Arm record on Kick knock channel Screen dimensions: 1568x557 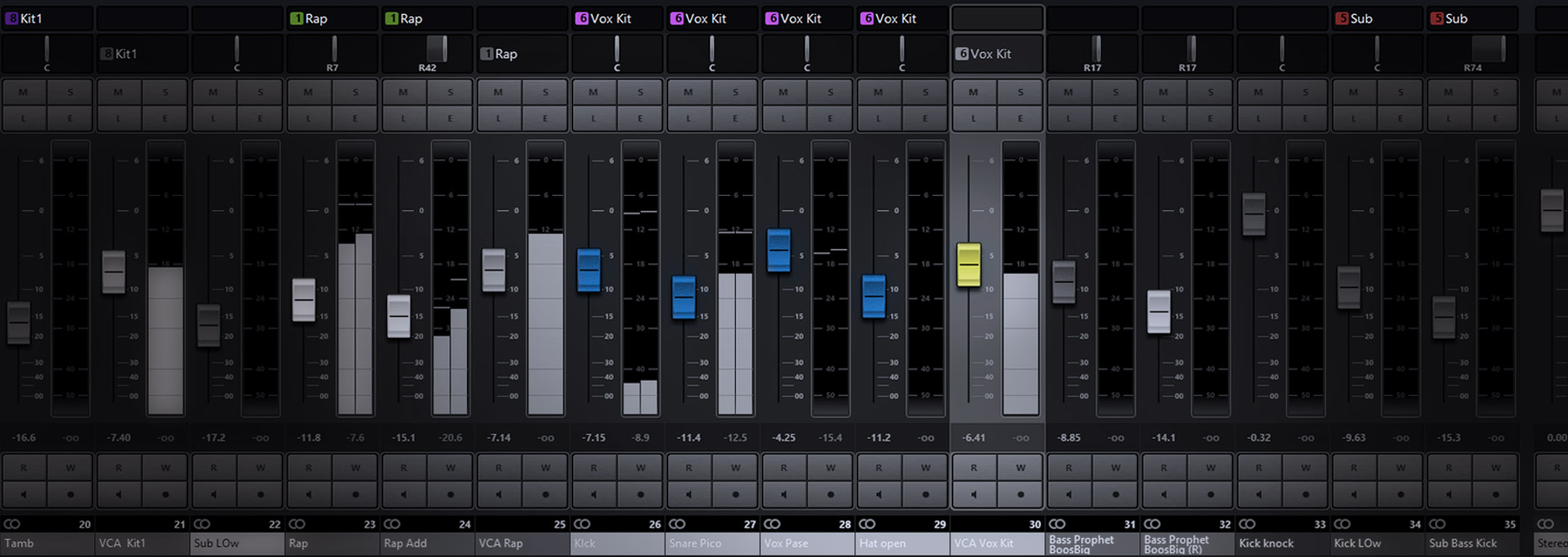pyautogui.click(x=1305, y=494)
